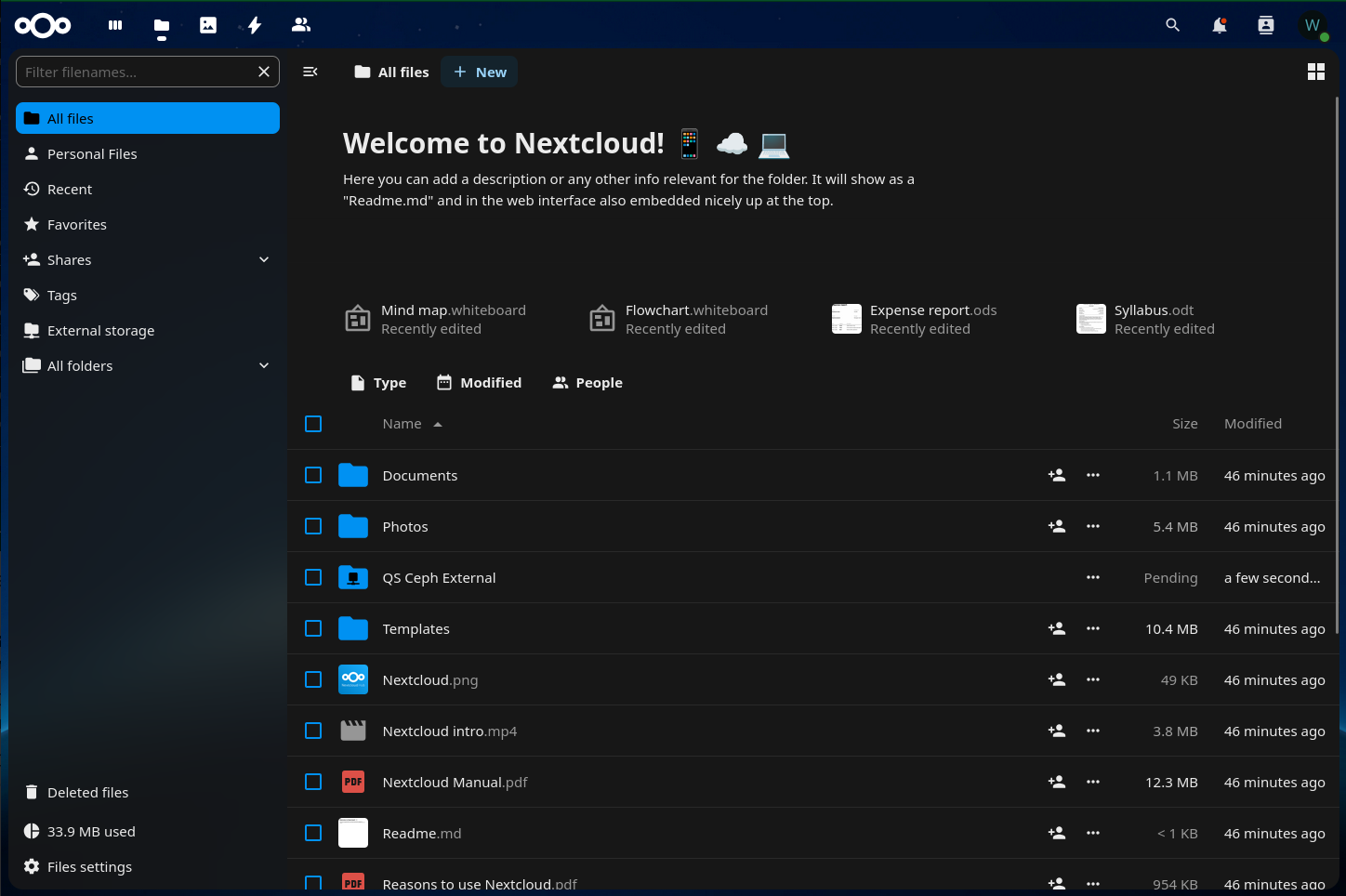Open the Activity lightning bolt icon

[255, 25]
